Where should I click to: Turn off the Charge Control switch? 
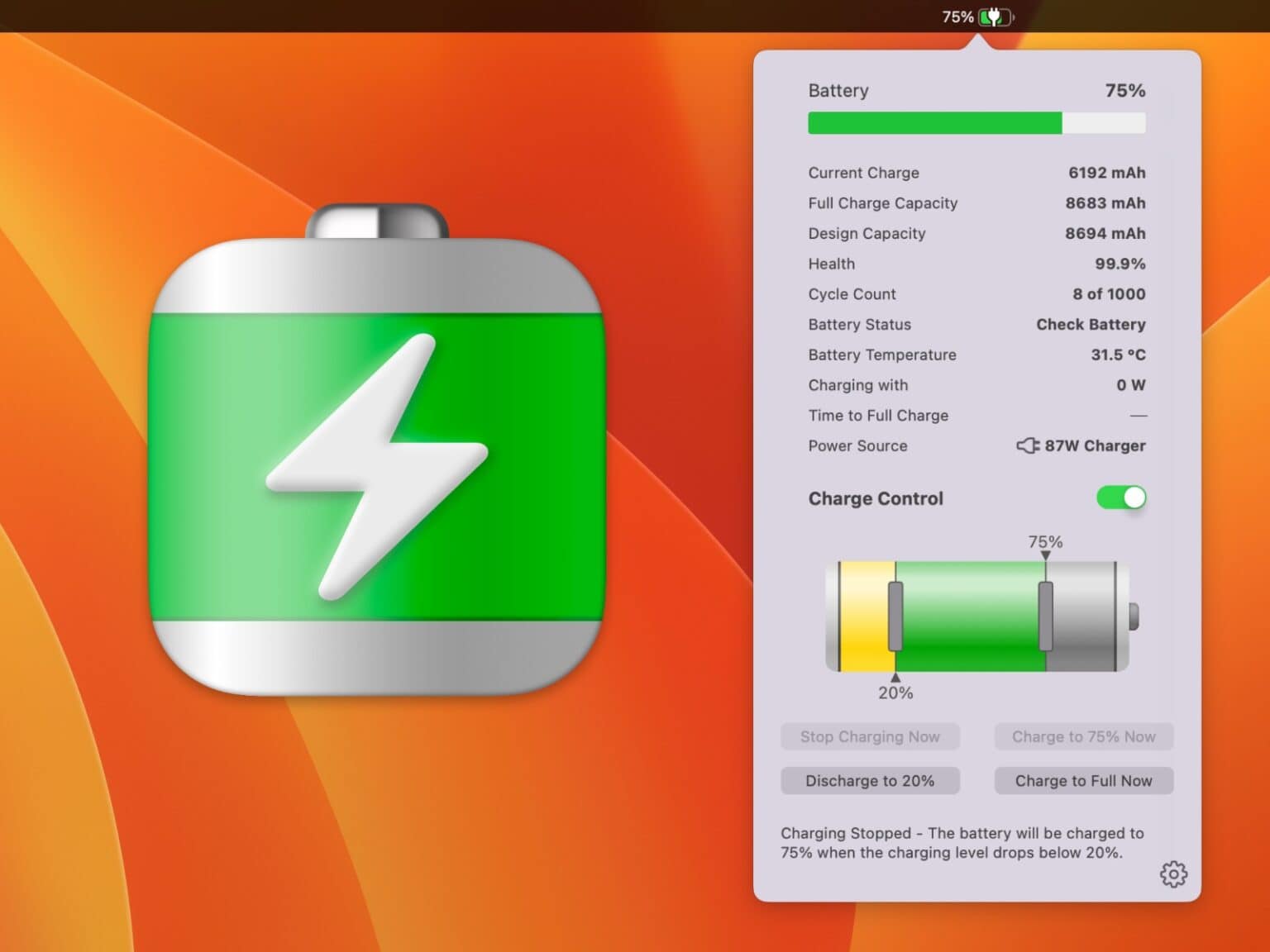click(x=1121, y=497)
